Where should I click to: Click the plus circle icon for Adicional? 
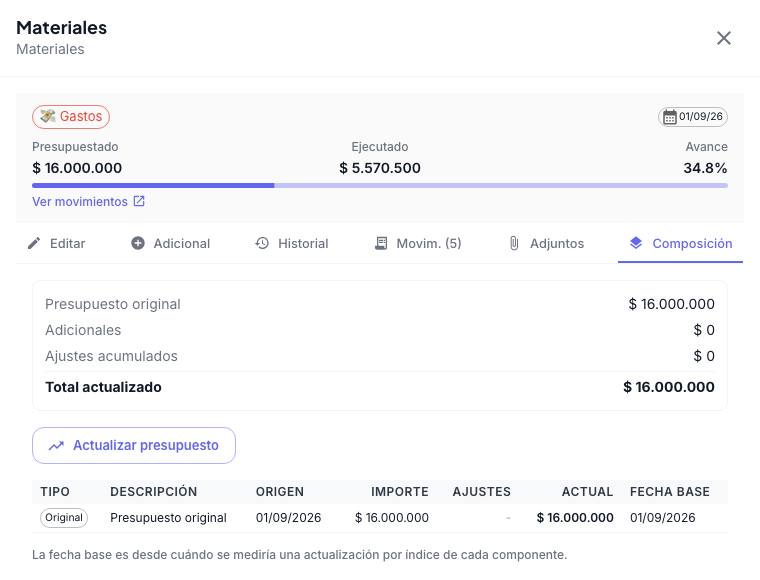click(138, 243)
